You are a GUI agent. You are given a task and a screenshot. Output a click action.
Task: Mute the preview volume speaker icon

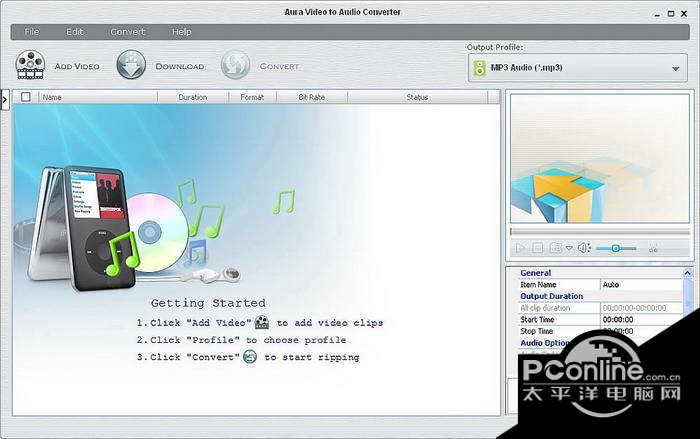[584, 248]
